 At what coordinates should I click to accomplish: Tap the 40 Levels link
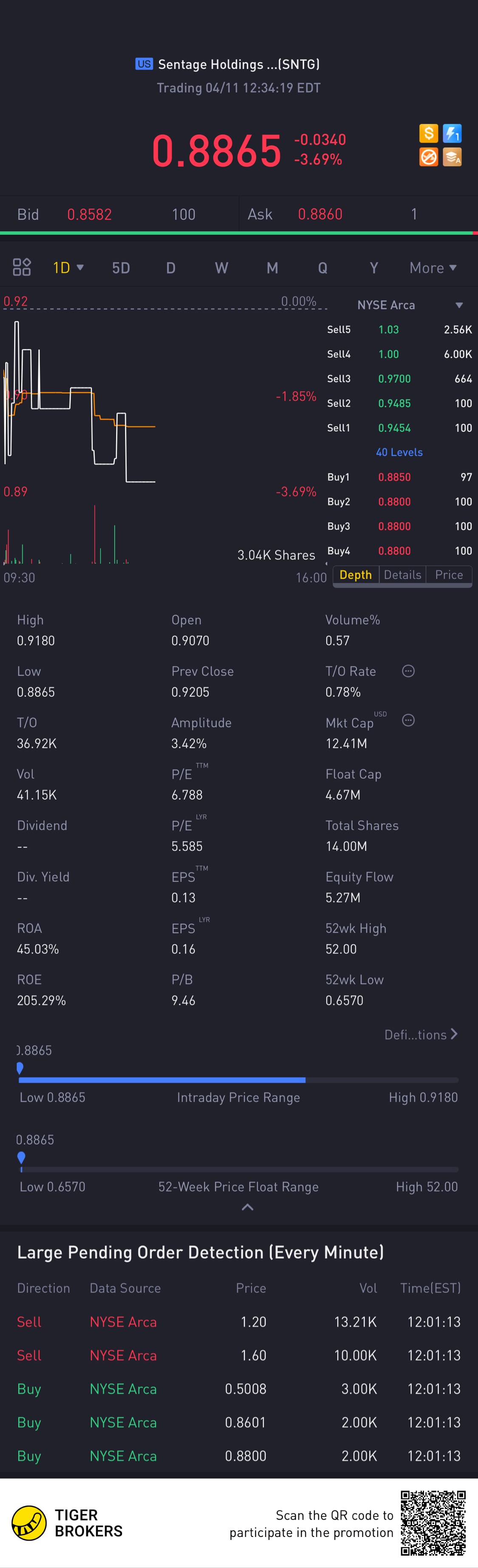tap(399, 452)
